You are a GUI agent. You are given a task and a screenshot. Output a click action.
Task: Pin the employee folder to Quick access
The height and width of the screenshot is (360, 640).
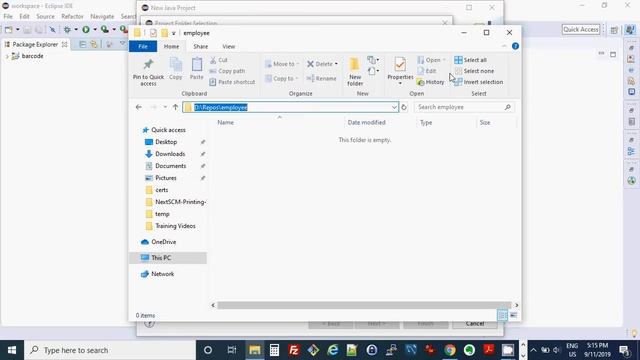click(148, 72)
